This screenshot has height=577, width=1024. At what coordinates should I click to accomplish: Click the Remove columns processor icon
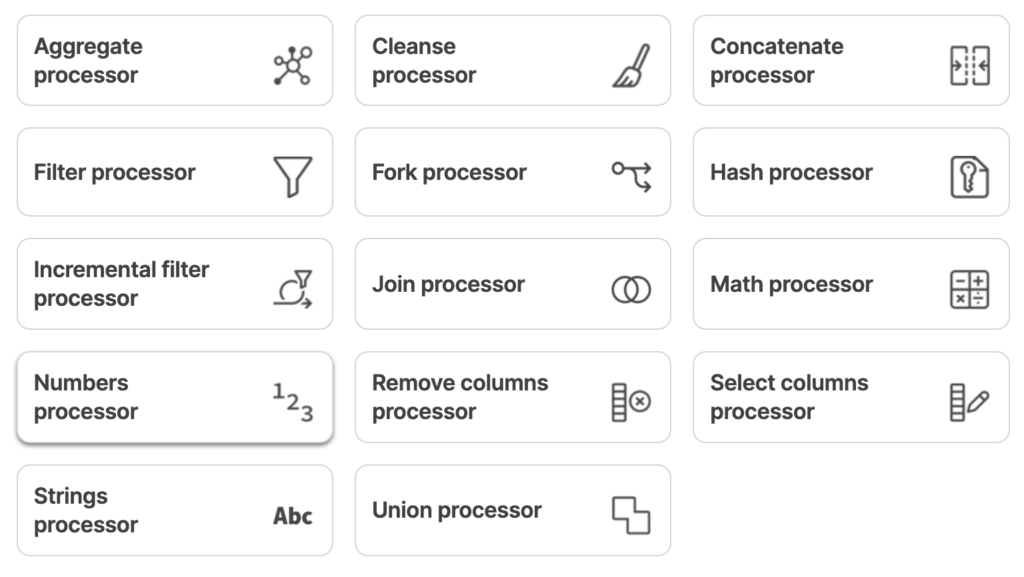(x=632, y=402)
